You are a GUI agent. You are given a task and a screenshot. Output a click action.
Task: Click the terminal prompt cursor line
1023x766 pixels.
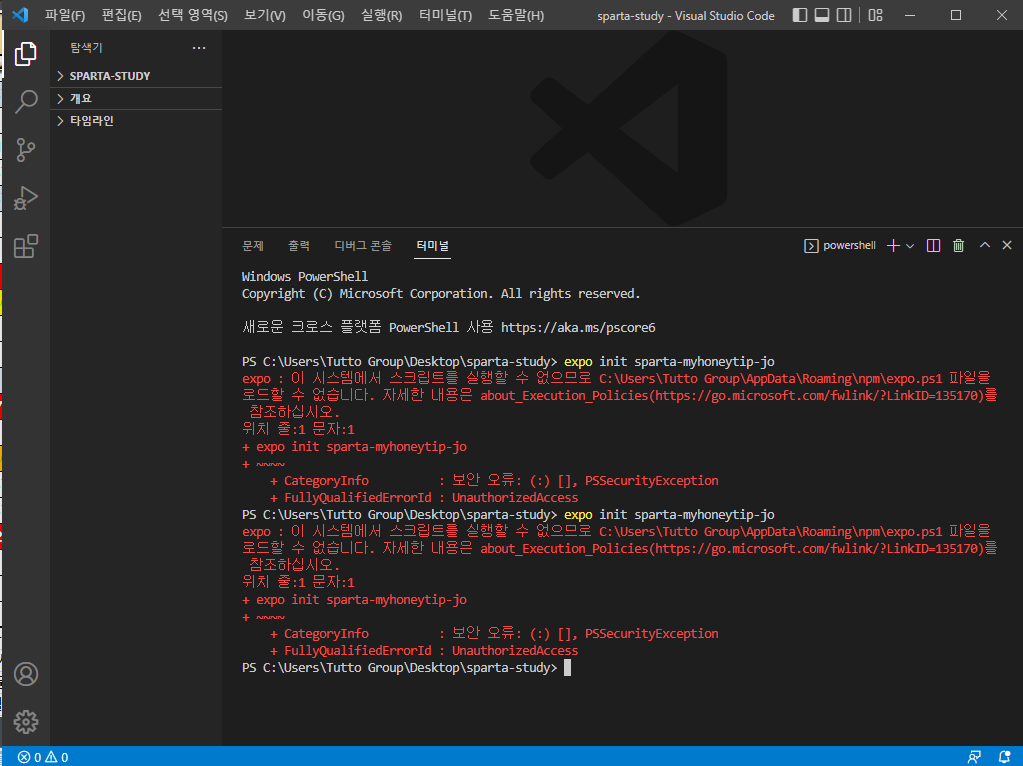click(x=406, y=667)
